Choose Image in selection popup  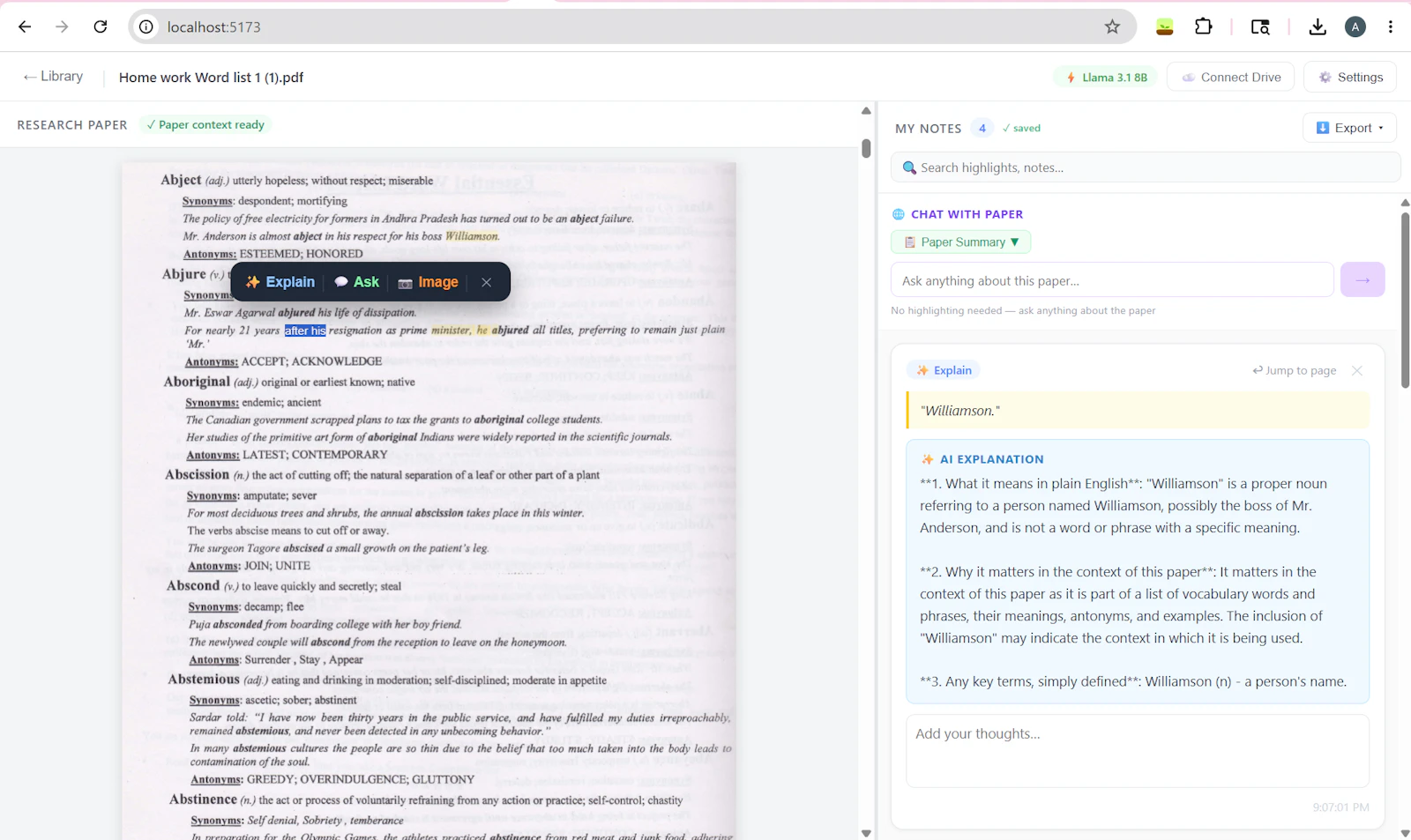coord(428,282)
